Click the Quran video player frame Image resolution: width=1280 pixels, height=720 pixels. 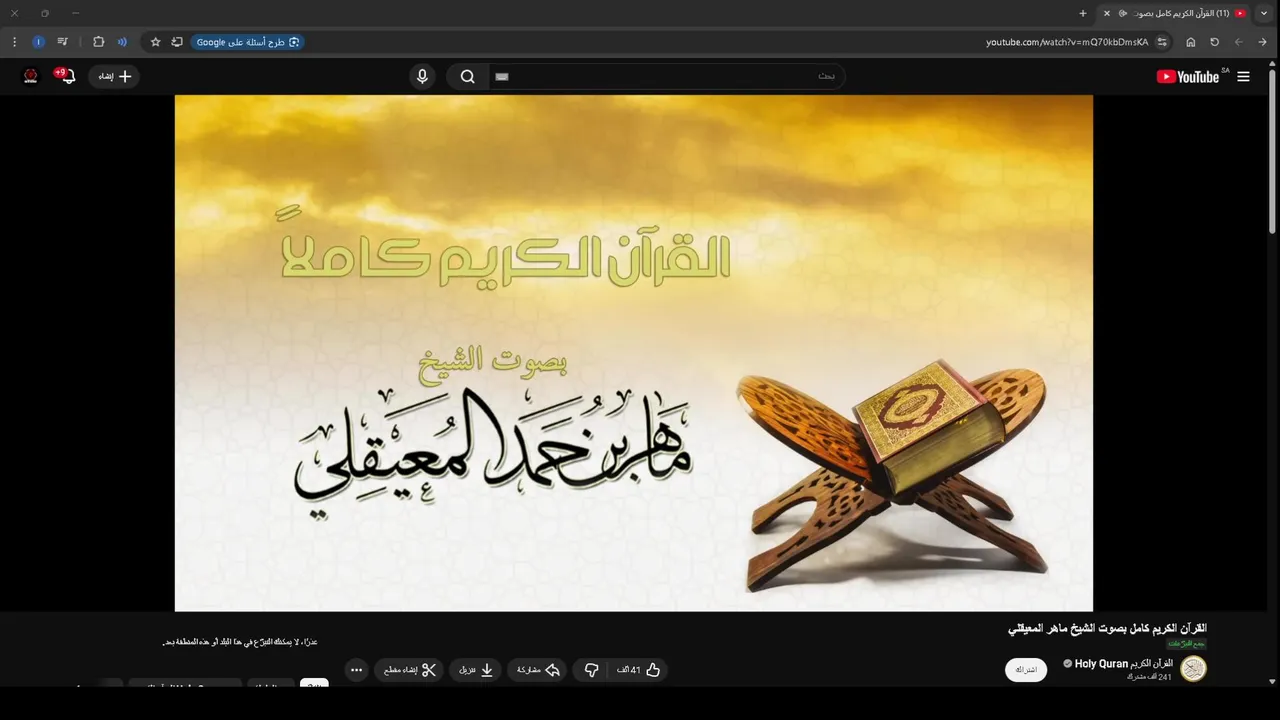(x=634, y=353)
